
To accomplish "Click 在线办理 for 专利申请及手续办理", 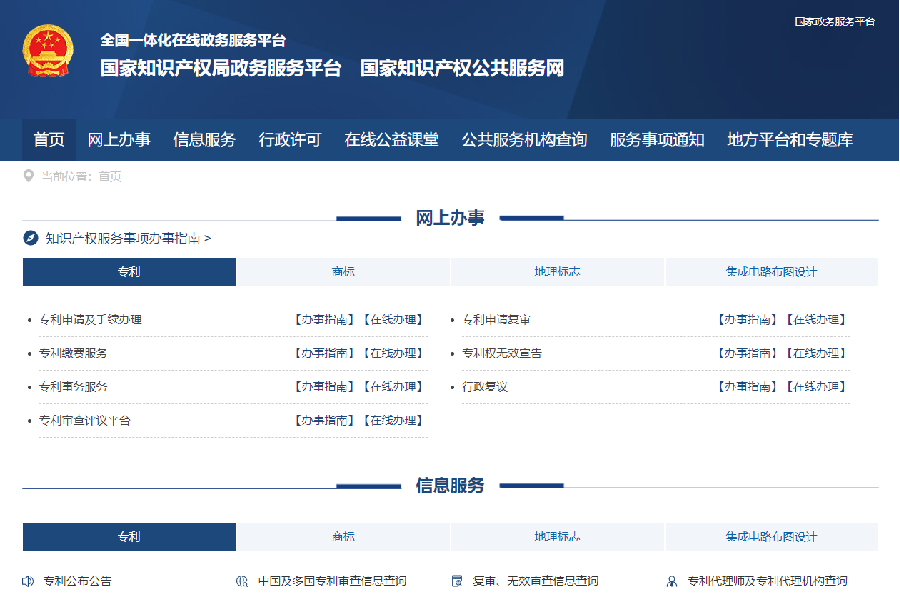I will coord(393,320).
